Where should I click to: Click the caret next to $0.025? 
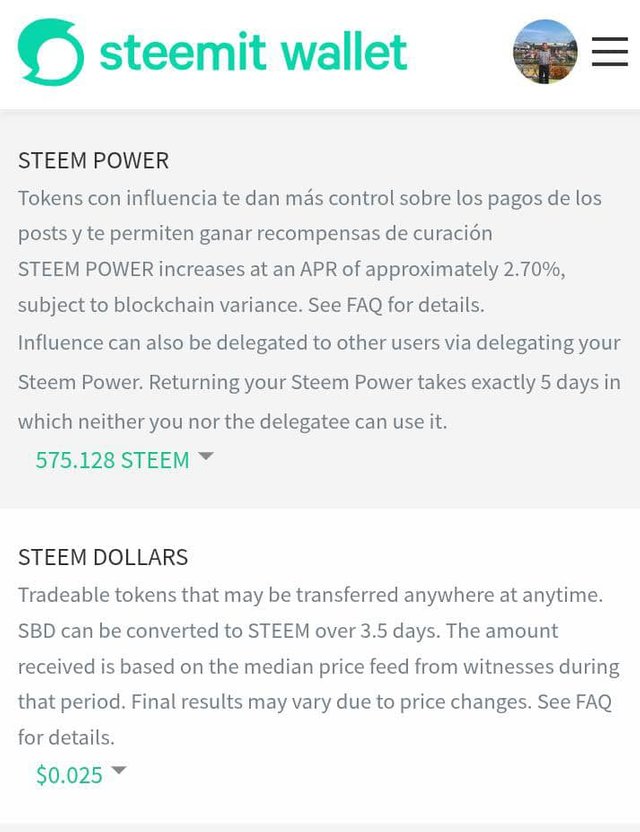[x=119, y=771]
